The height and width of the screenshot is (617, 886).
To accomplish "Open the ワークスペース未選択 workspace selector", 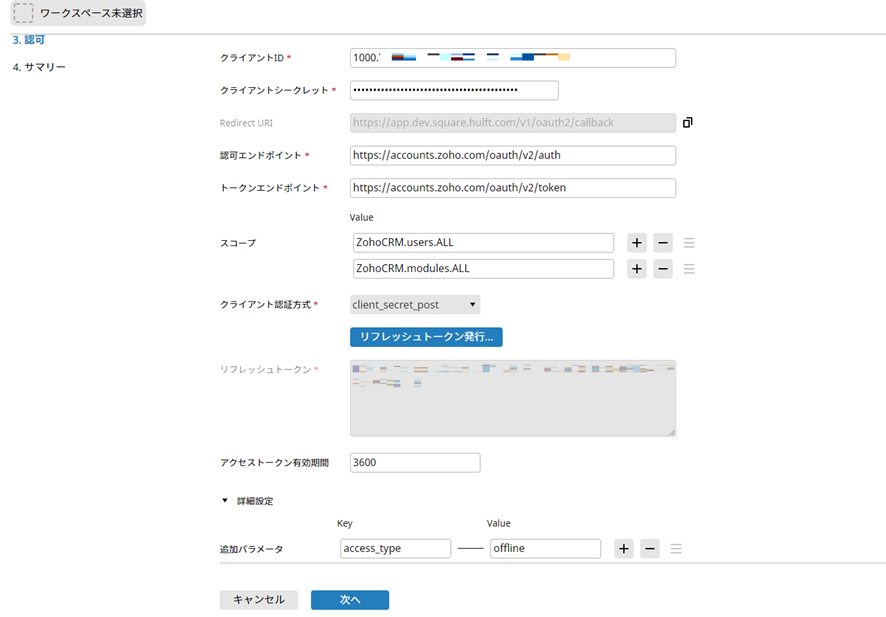I will coord(78,13).
